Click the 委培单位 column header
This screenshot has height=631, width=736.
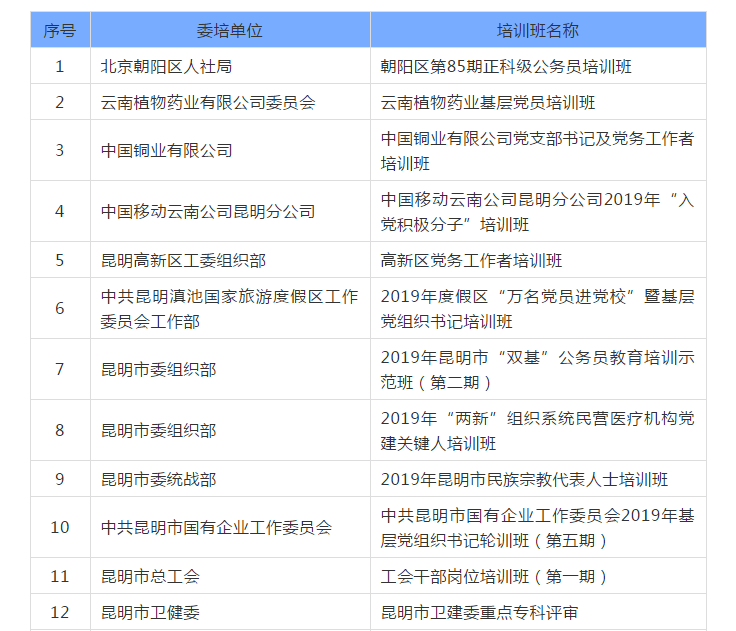tap(230, 30)
